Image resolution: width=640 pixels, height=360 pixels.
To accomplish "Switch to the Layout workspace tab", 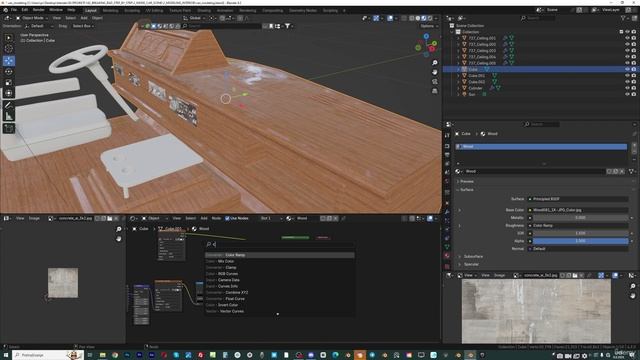I will coord(91,11).
